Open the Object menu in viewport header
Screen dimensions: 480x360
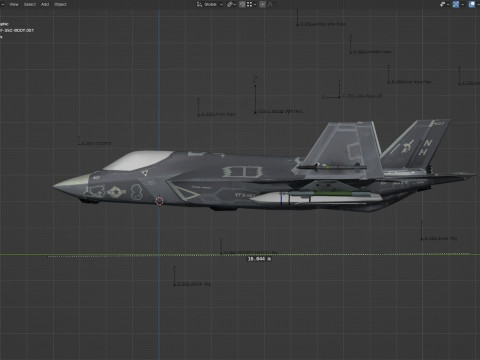click(x=60, y=4)
